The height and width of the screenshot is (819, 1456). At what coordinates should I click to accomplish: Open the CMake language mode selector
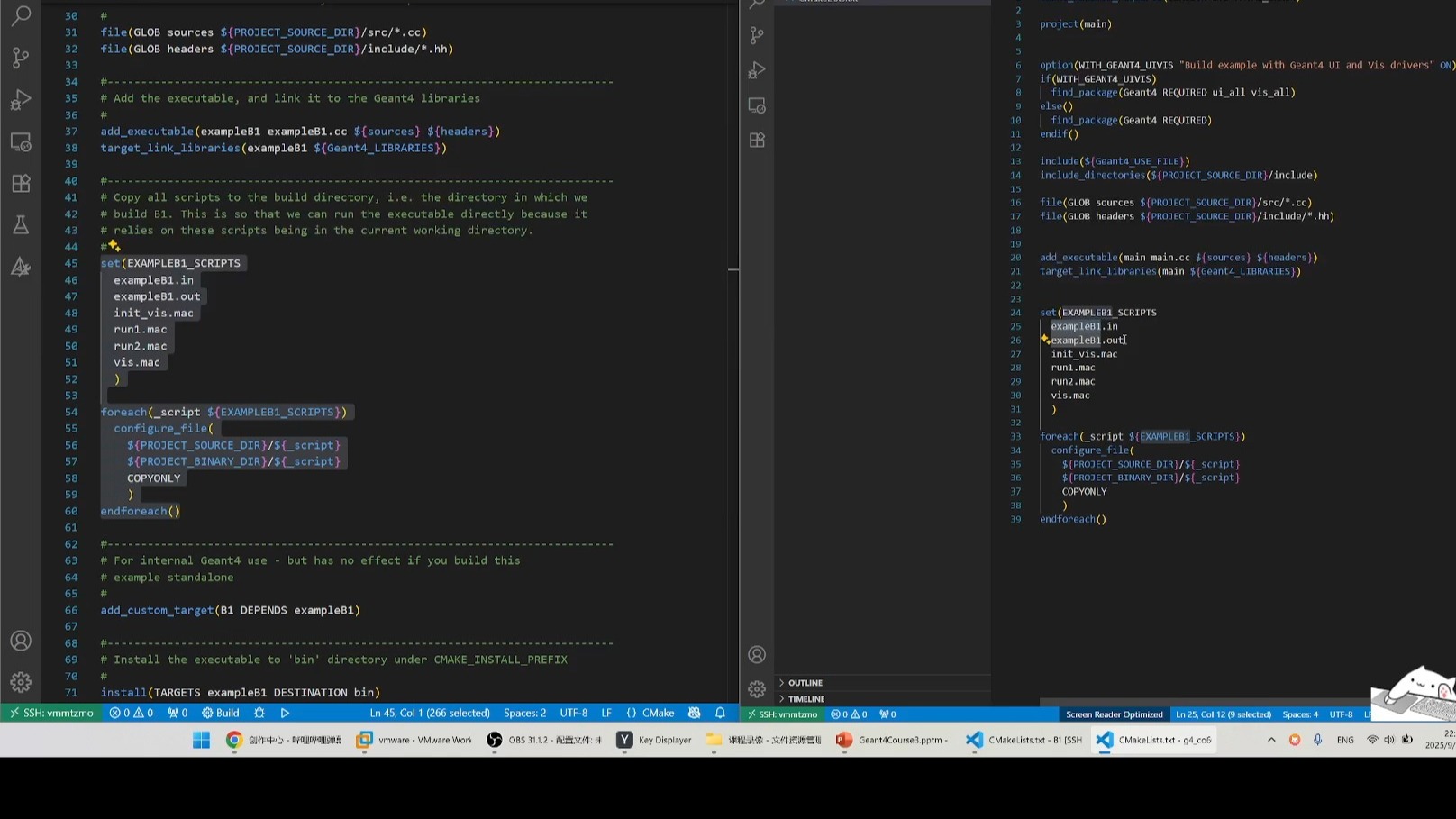(x=657, y=713)
